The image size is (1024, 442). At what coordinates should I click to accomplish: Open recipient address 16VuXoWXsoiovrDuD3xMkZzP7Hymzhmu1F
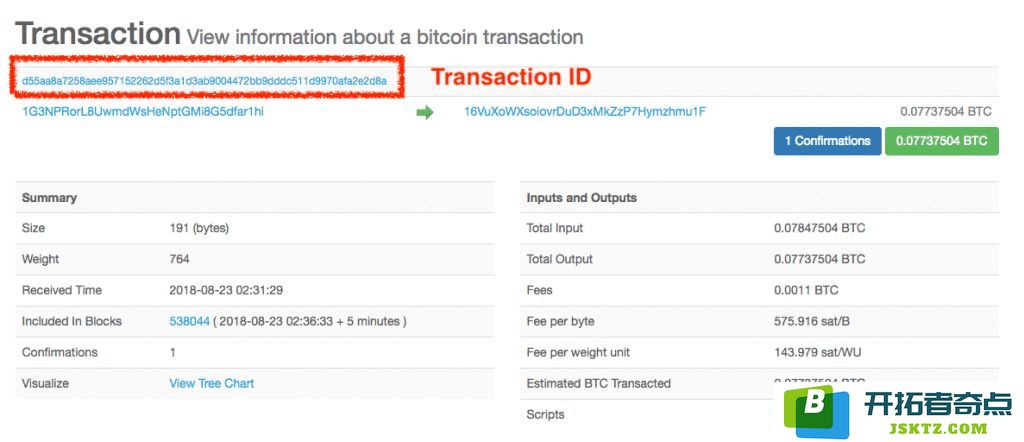pos(584,112)
